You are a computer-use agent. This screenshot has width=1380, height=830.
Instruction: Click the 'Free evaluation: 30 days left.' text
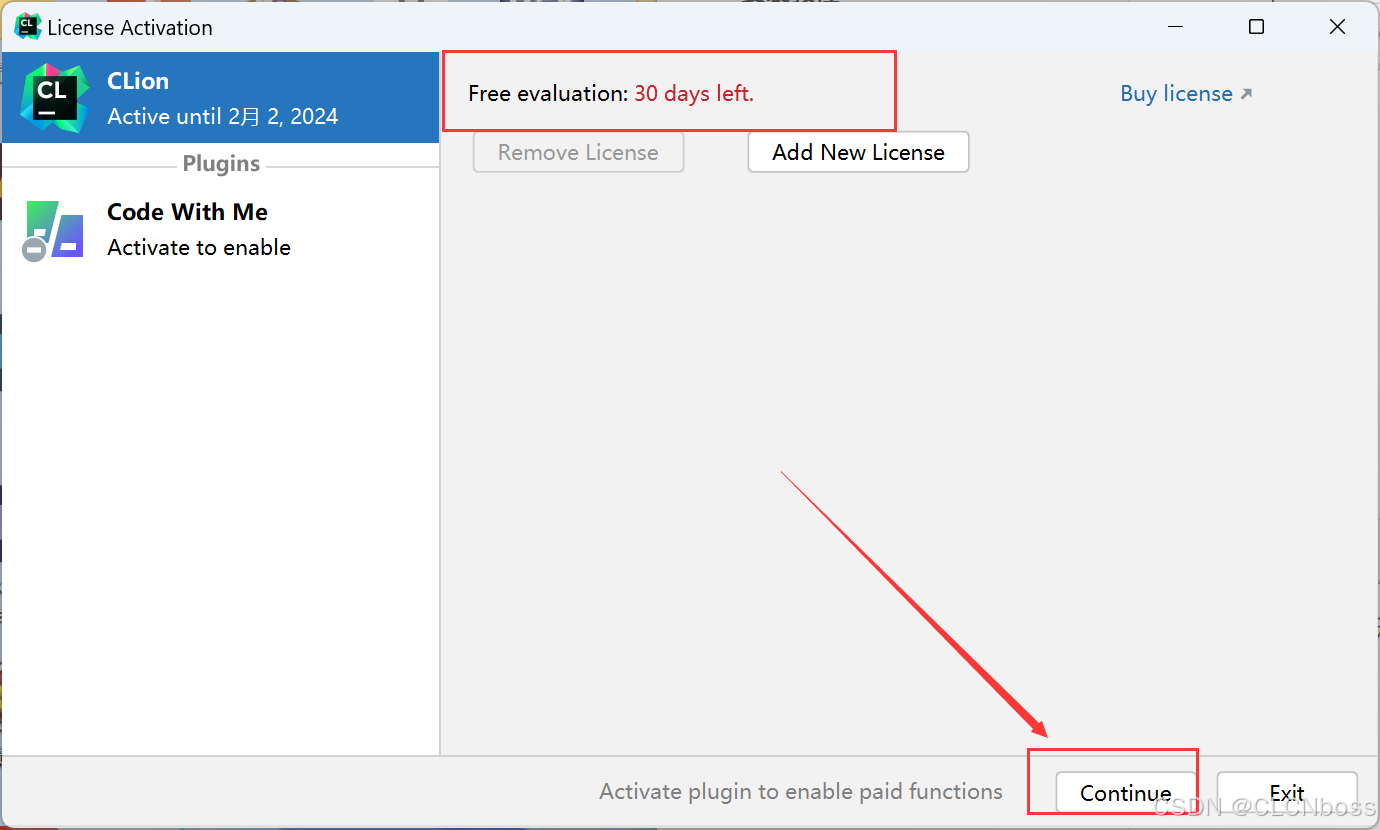click(x=611, y=94)
